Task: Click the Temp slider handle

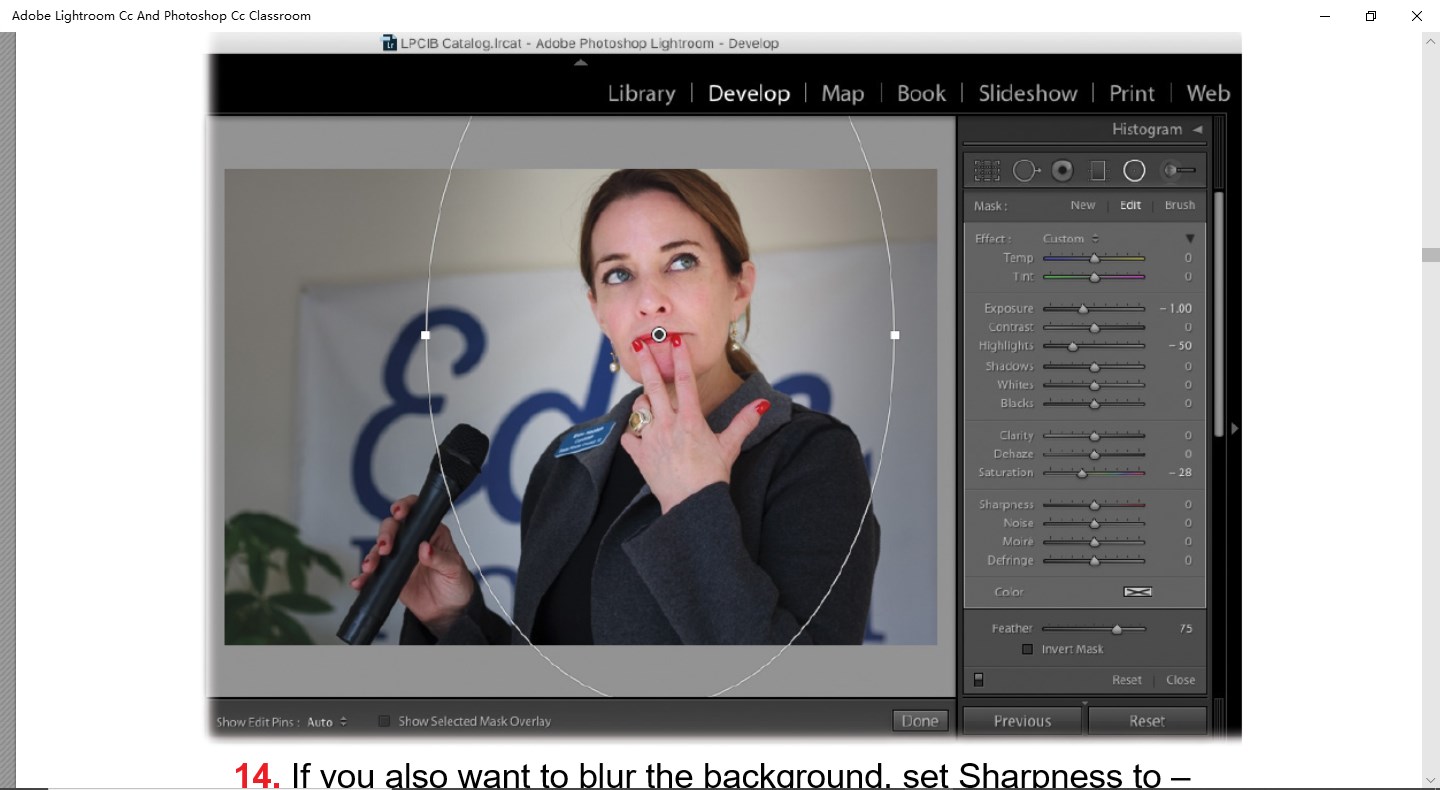Action: coord(1094,258)
